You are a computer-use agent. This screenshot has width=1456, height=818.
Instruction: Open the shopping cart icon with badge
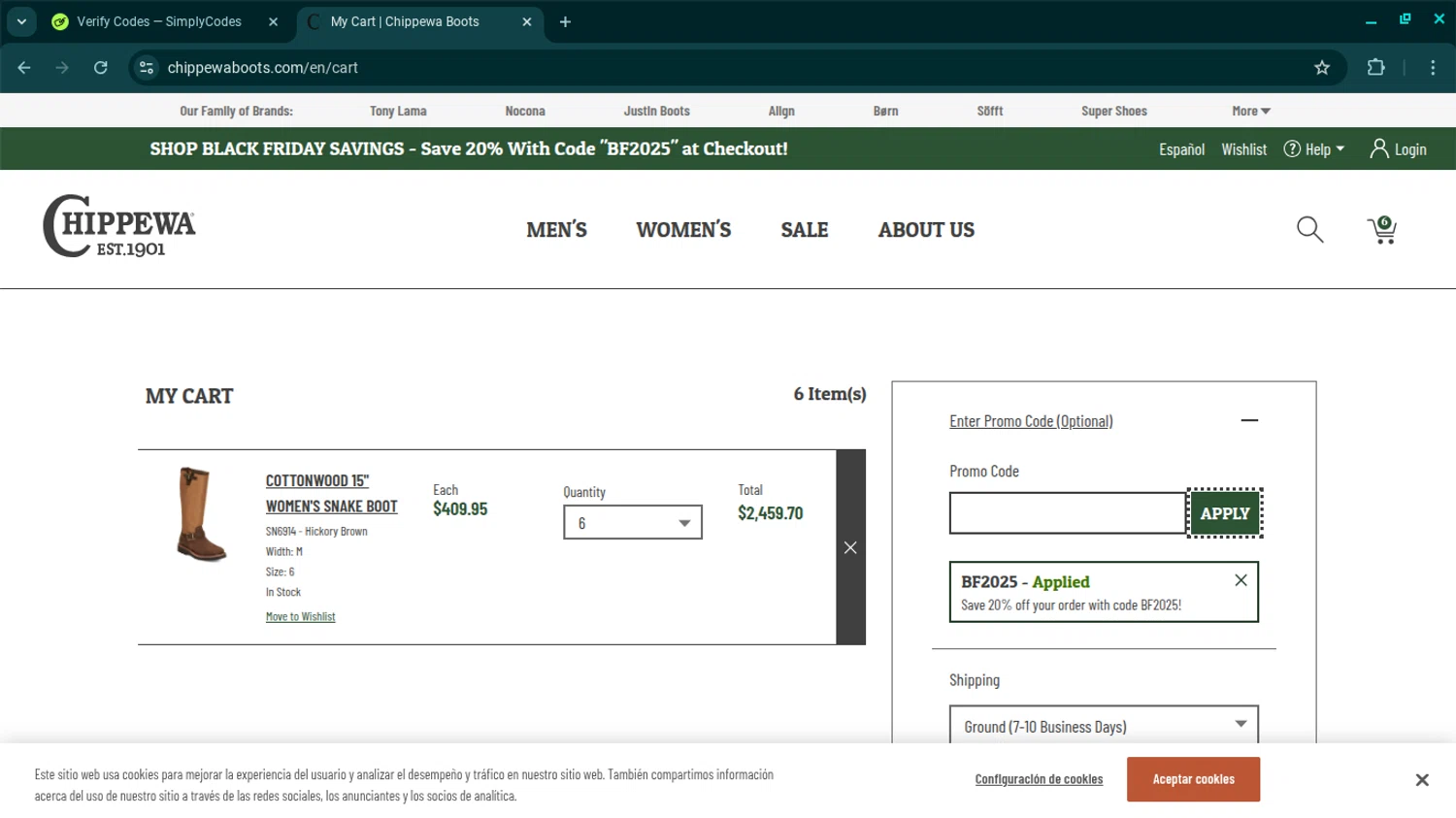(x=1382, y=230)
